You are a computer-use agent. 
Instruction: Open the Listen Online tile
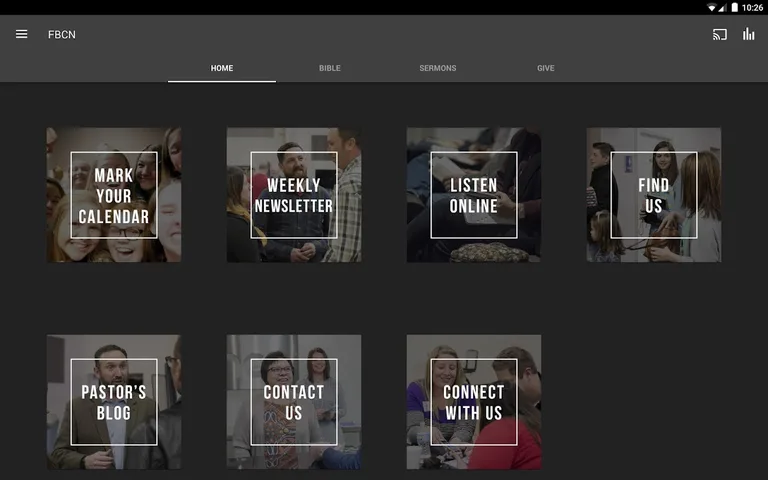click(474, 195)
